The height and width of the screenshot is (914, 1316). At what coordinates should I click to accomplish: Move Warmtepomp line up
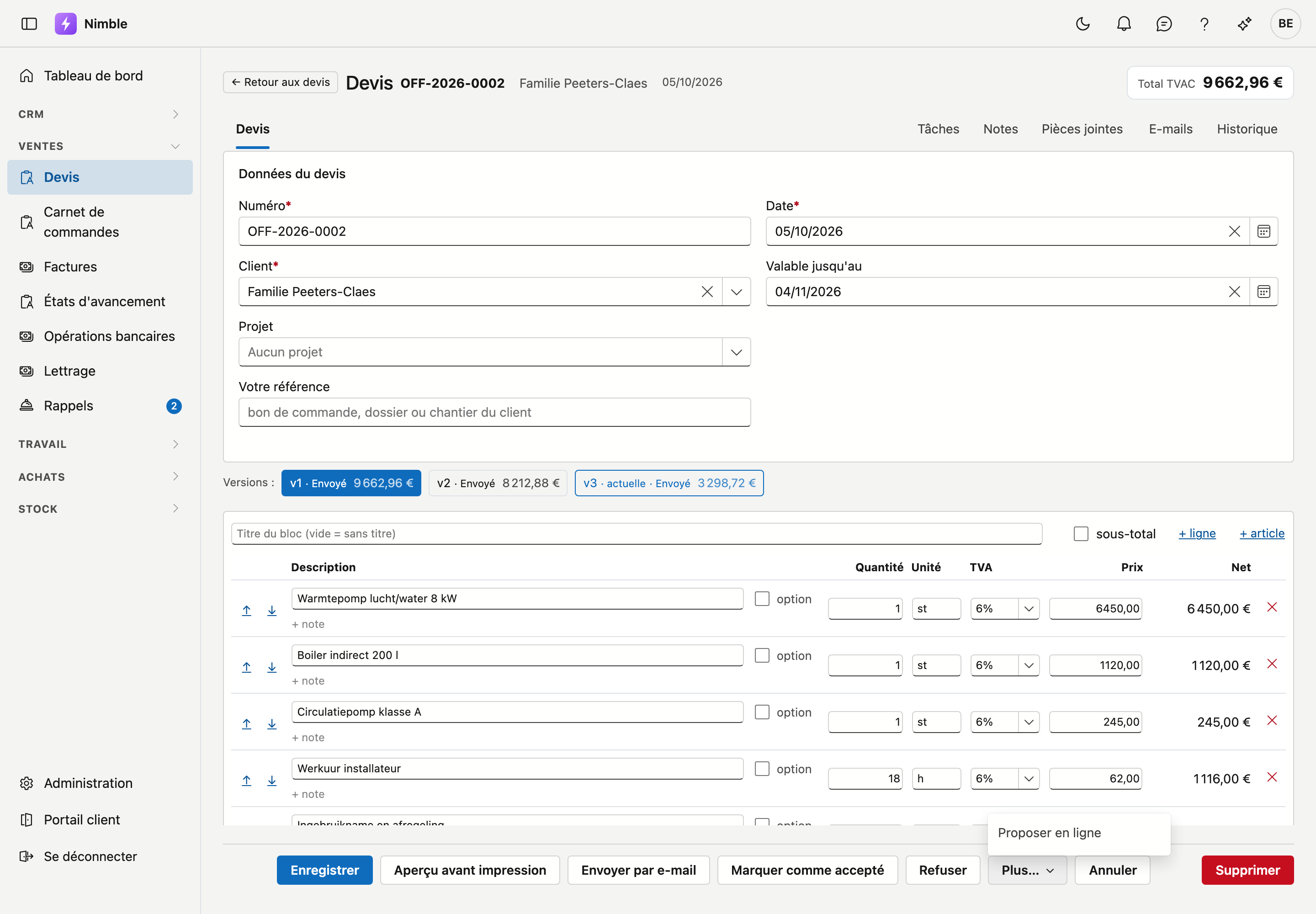(246, 611)
